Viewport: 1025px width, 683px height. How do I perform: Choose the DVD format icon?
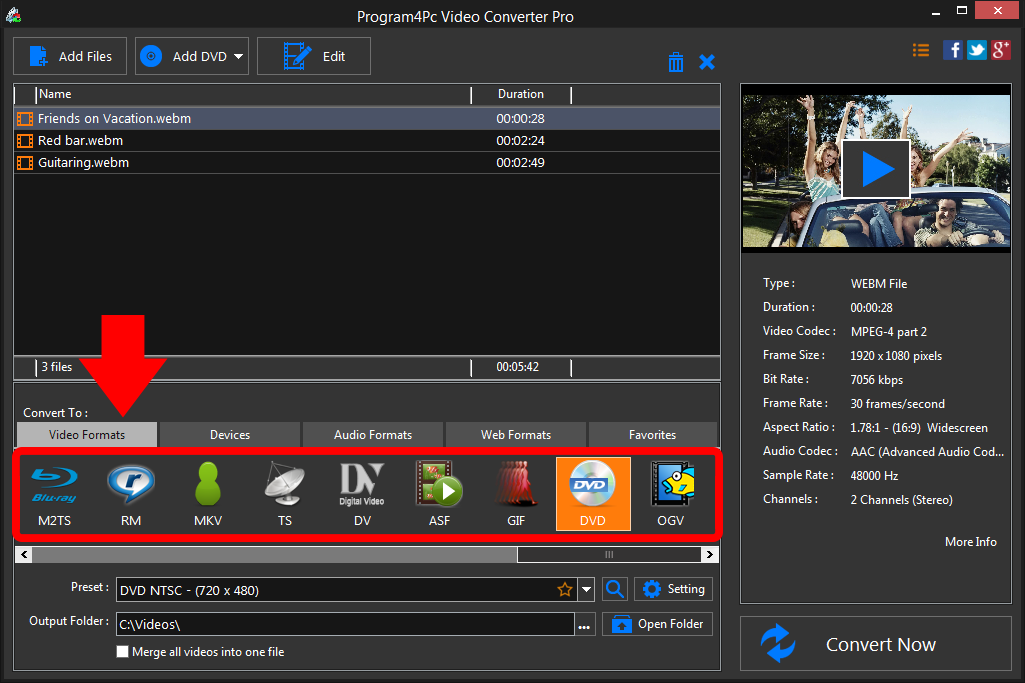(x=593, y=492)
